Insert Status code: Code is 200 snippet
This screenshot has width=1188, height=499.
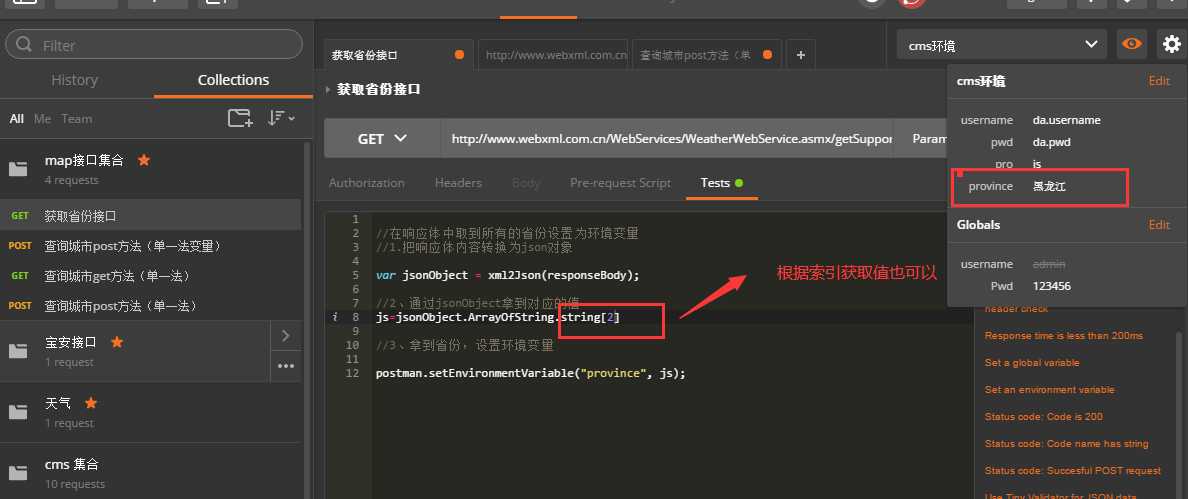pyautogui.click(x=1043, y=416)
